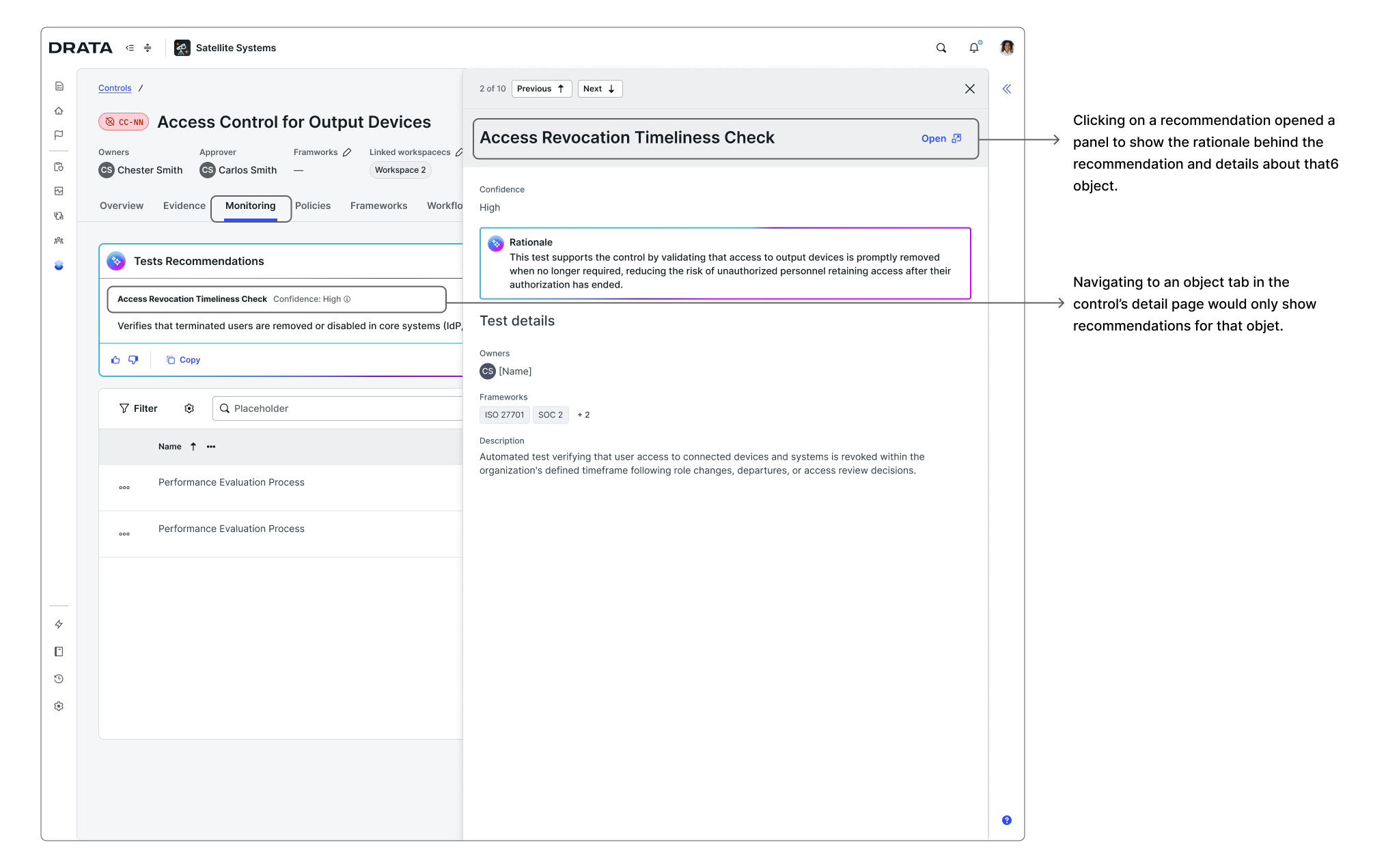Viewport: 1386px width, 868px height.
Task: Go to Home from the sidebar
Action: [59, 111]
